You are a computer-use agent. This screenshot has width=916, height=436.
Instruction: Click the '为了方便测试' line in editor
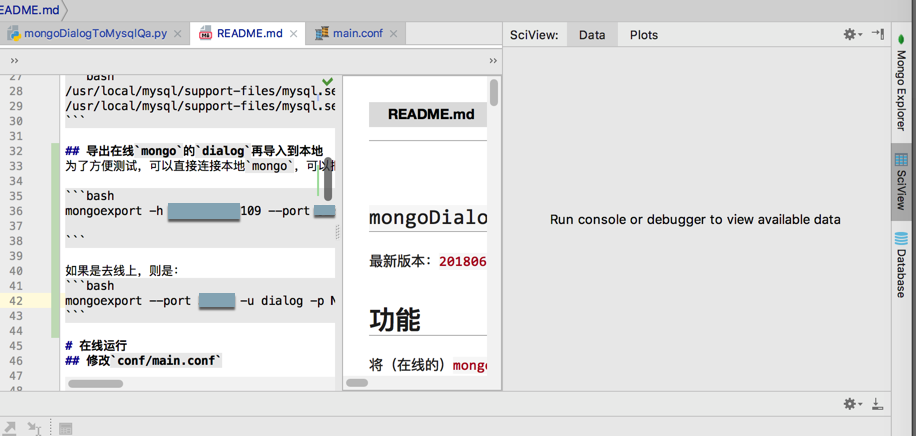click(x=200, y=166)
